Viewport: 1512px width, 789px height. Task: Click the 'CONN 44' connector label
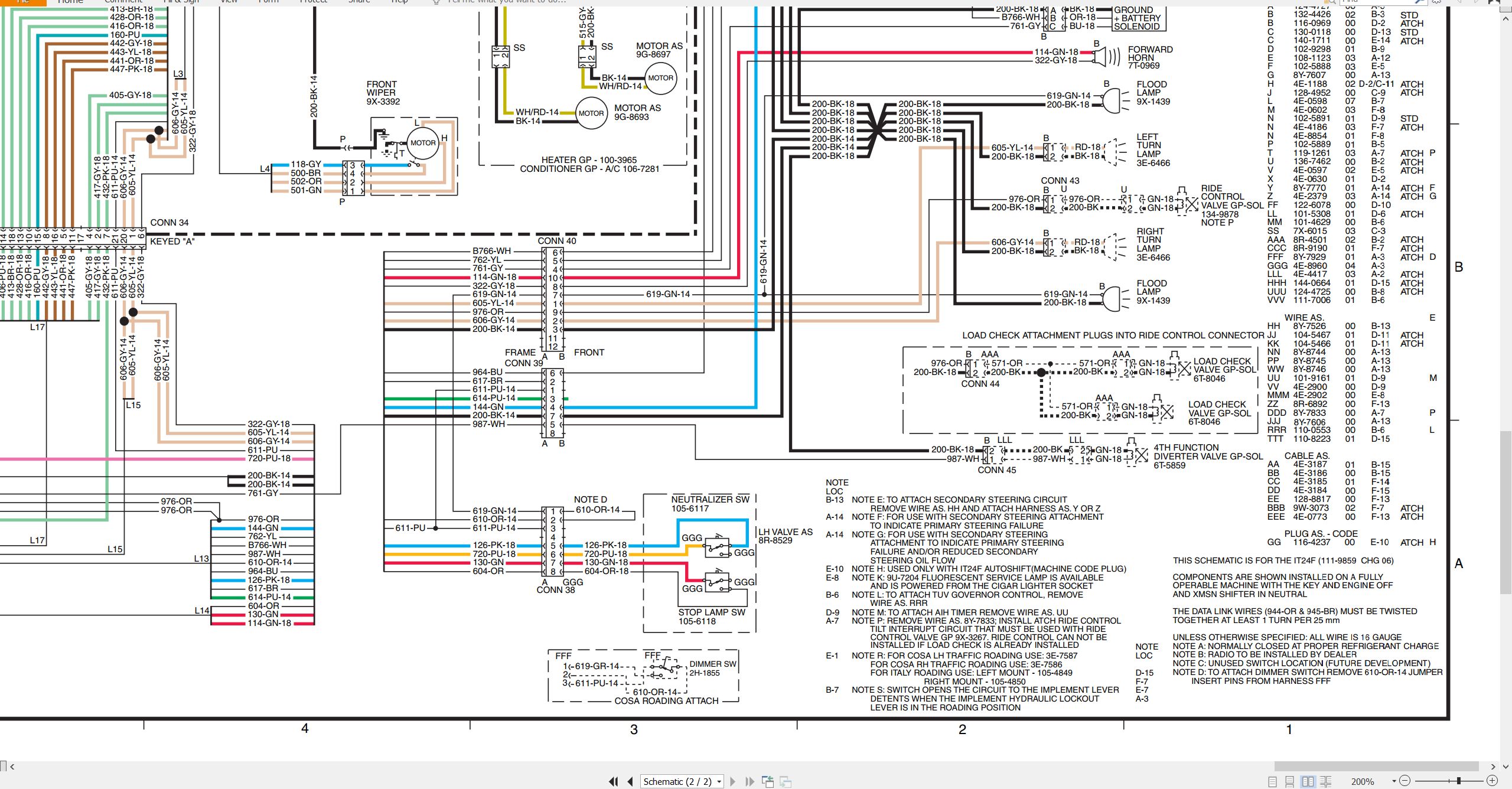[980, 384]
